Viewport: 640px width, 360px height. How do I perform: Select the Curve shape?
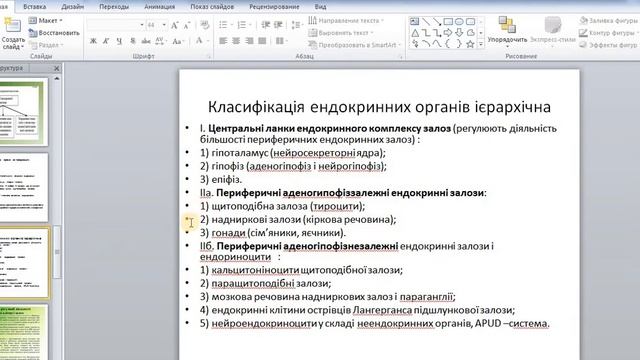click(437, 44)
